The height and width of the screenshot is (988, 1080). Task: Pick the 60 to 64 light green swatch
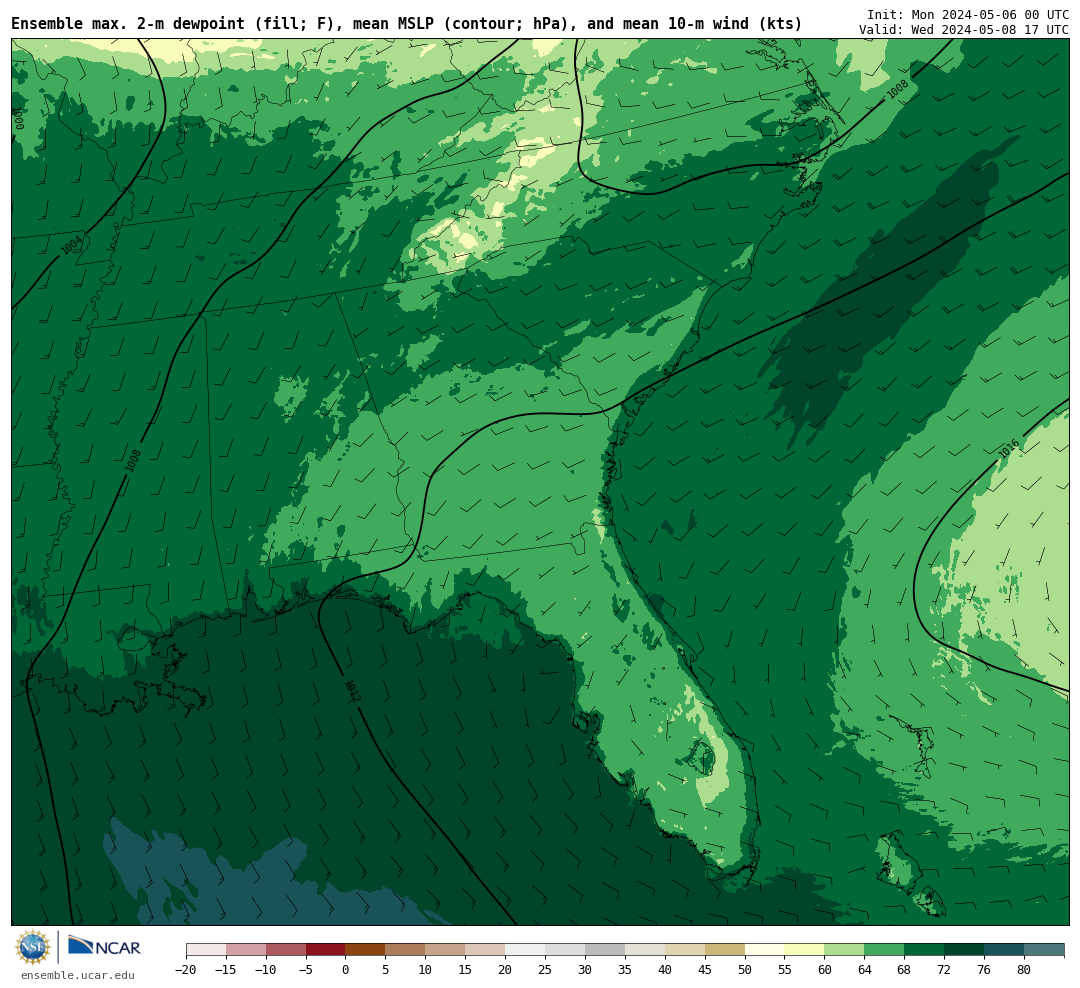click(844, 950)
